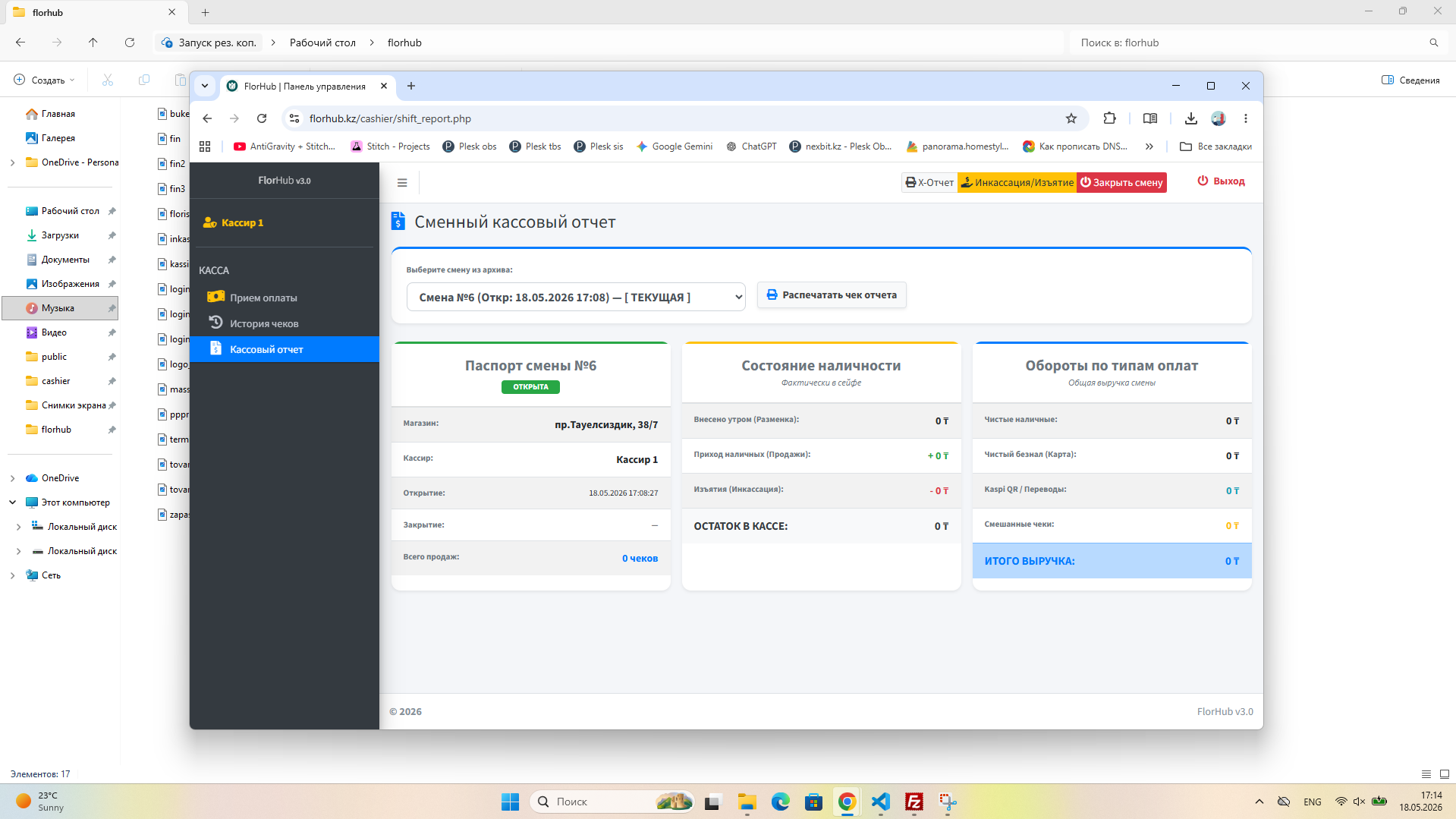Print report receipt with Распечатать чек отчета
The image size is (1456, 819).
tap(832, 295)
